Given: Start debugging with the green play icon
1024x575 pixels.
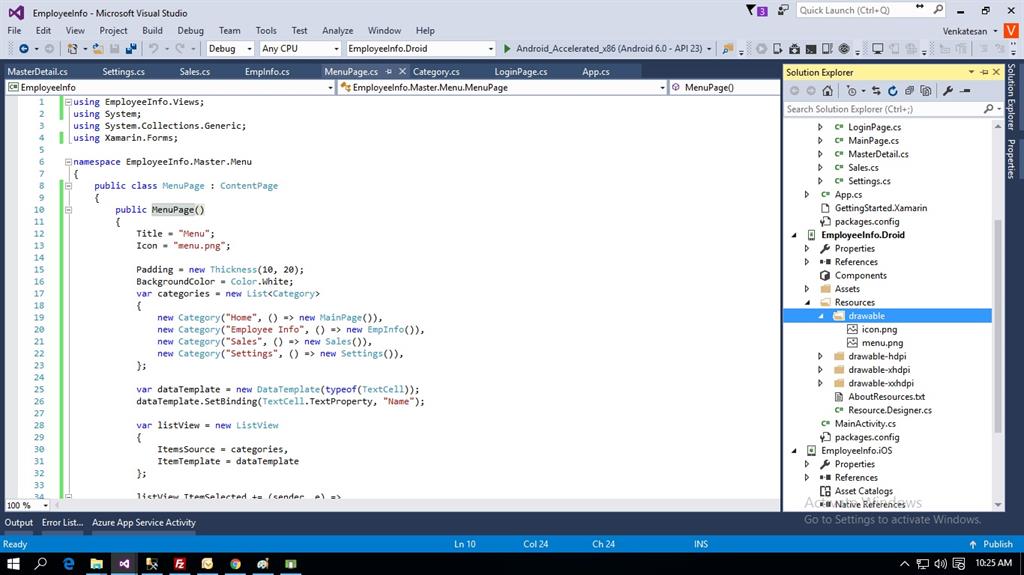Looking at the screenshot, I should tap(507, 49).
